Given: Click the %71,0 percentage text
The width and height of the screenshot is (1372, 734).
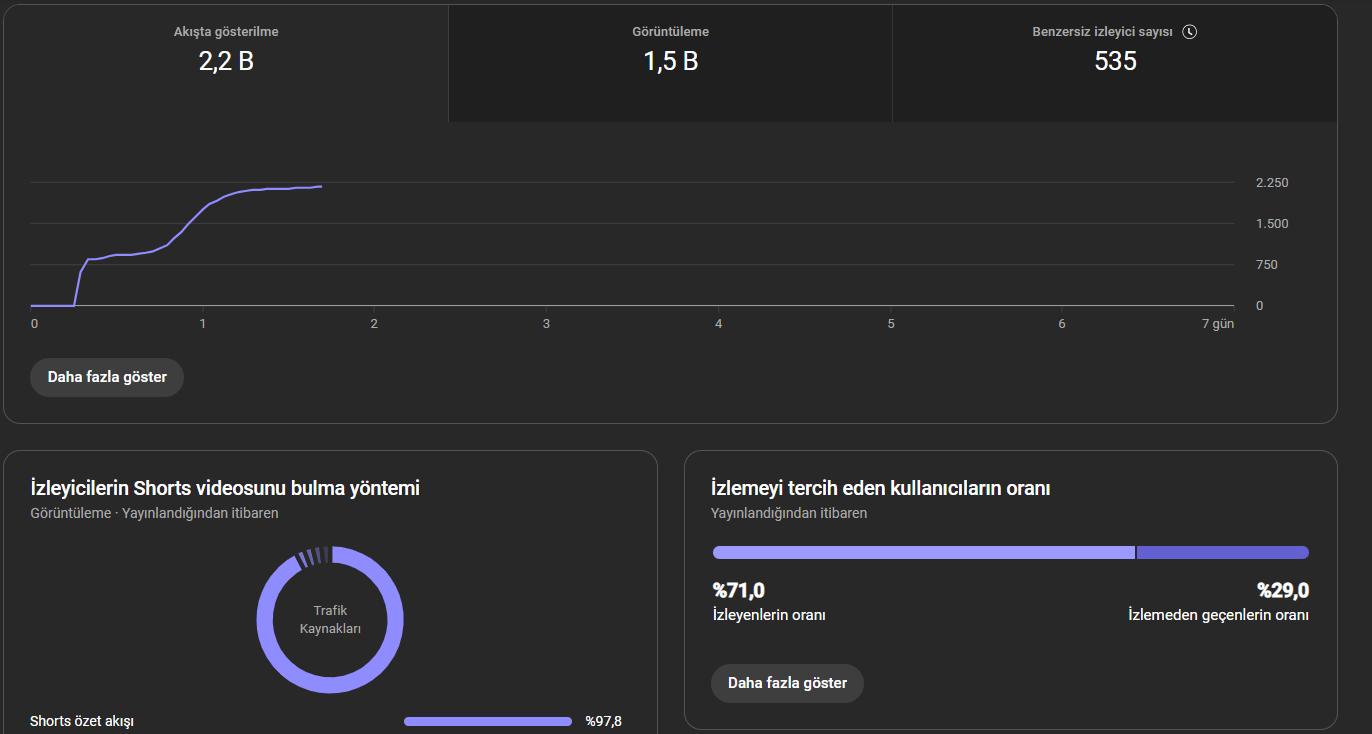Looking at the screenshot, I should (738, 591).
